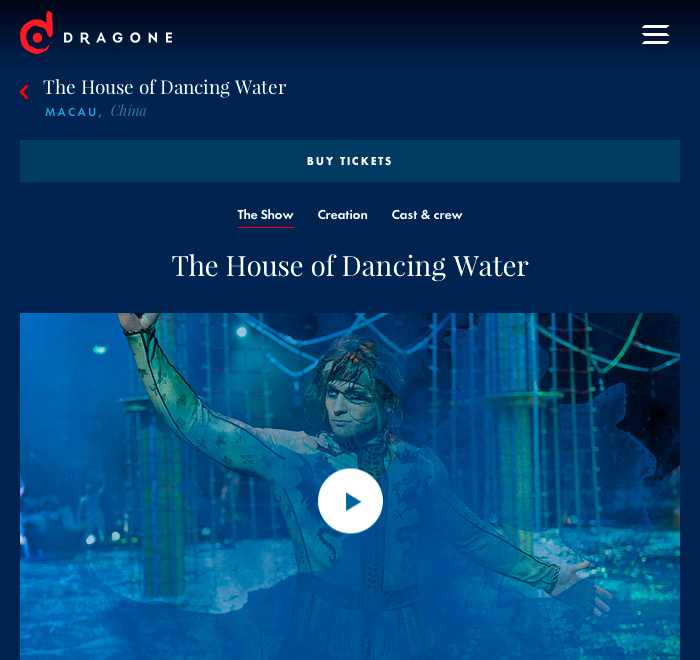This screenshot has width=700, height=660.
Task: Select The Show tab
Action: pos(265,215)
